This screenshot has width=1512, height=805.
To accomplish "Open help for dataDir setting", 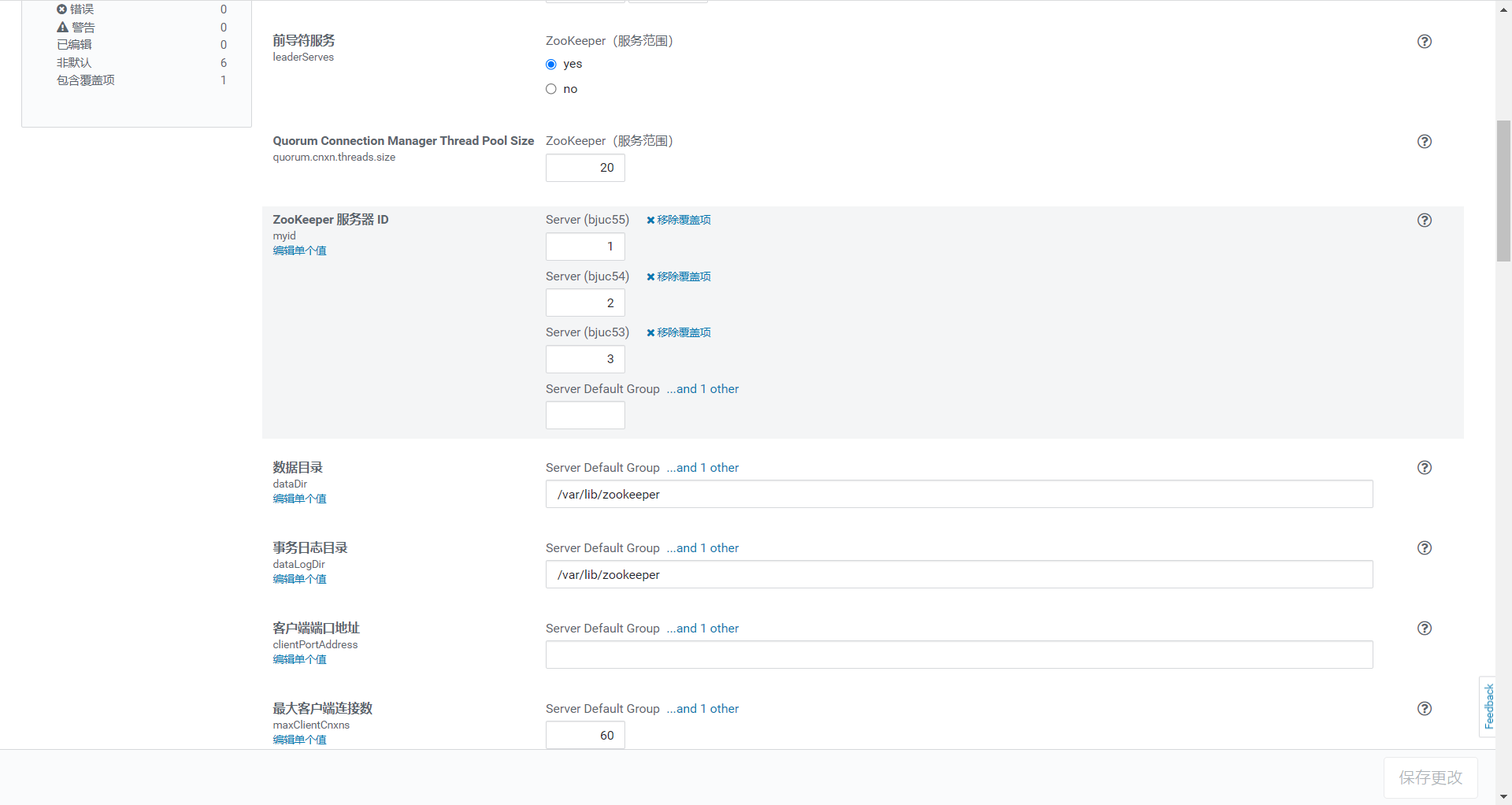I will [x=1424, y=468].
